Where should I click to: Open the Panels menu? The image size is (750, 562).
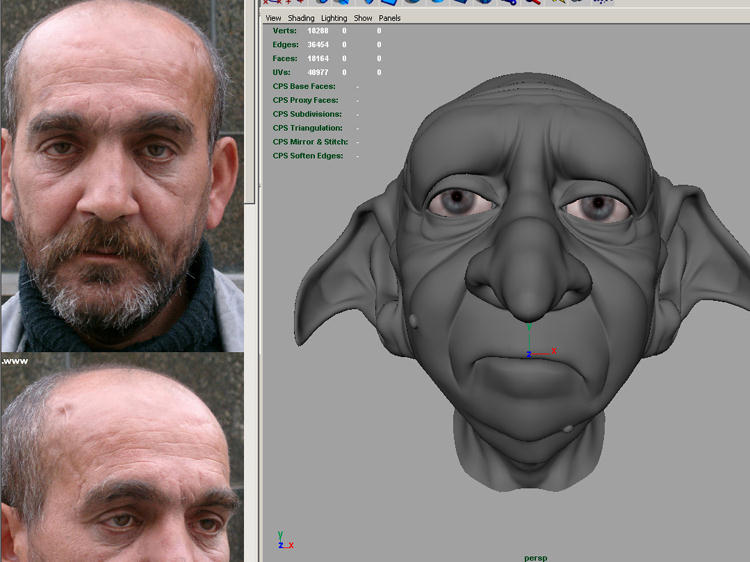(390, 18)
